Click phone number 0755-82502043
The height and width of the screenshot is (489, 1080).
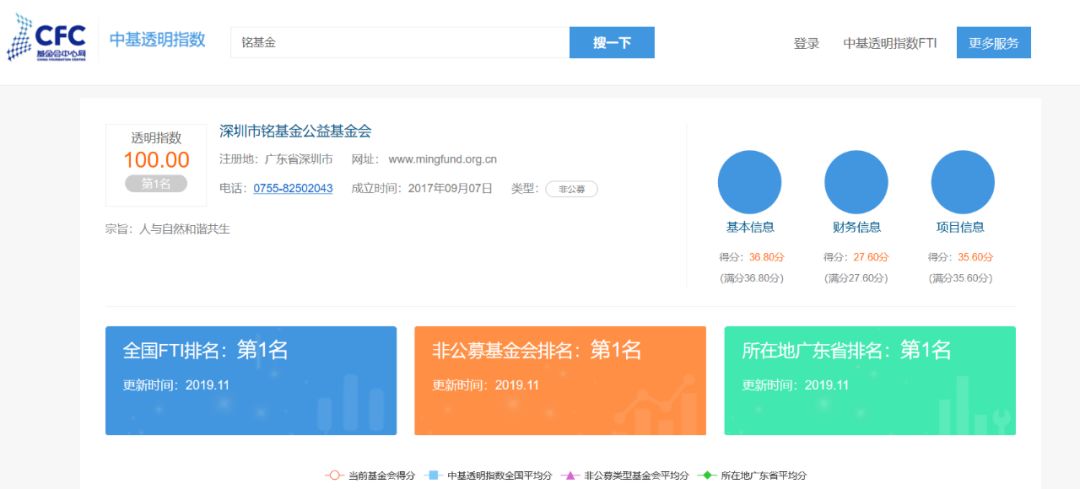tap(293, 188)
